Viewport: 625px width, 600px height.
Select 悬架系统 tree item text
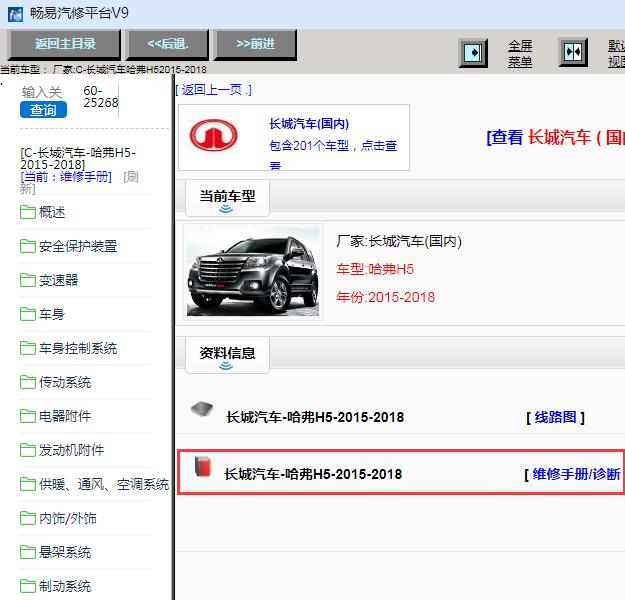click(65, 552)
